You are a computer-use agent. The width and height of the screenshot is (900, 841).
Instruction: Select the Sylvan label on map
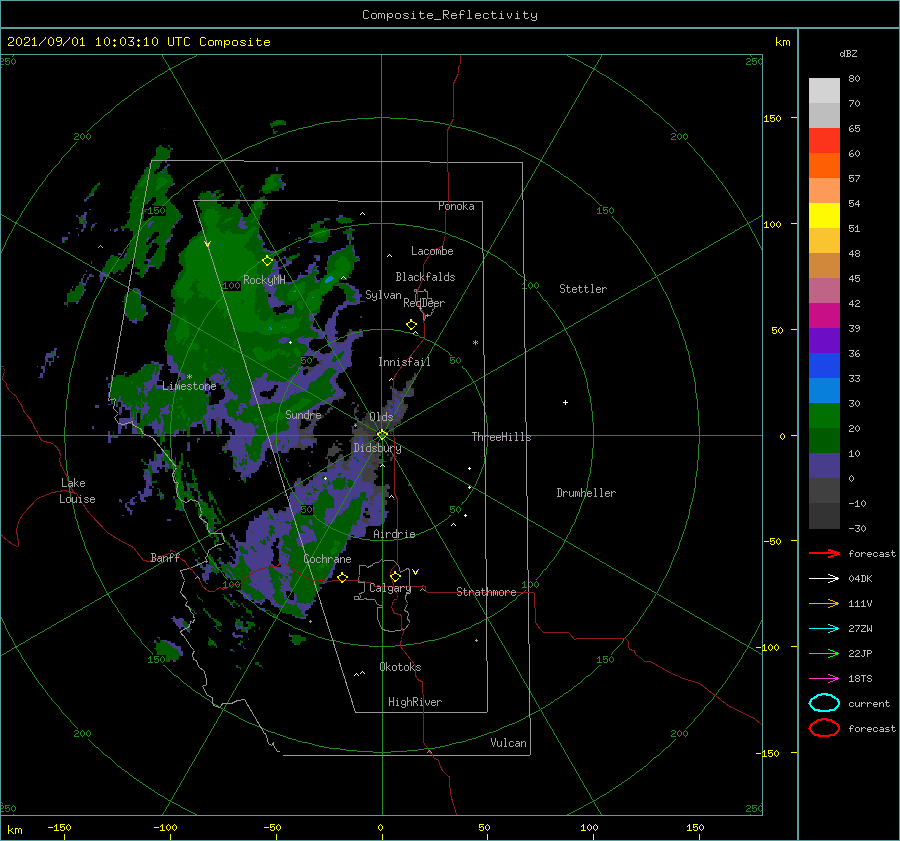(x=383, y=295)
